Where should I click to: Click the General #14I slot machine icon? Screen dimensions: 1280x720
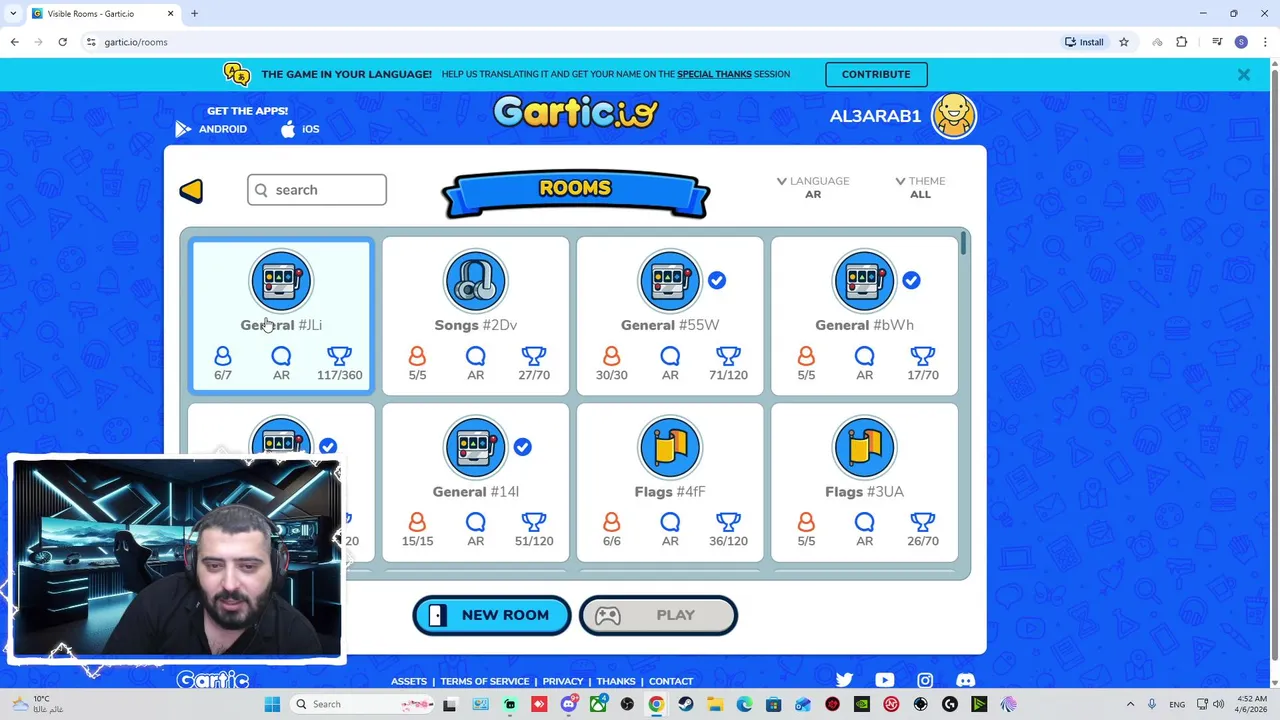pyautogui.click(x=476, y=447)
